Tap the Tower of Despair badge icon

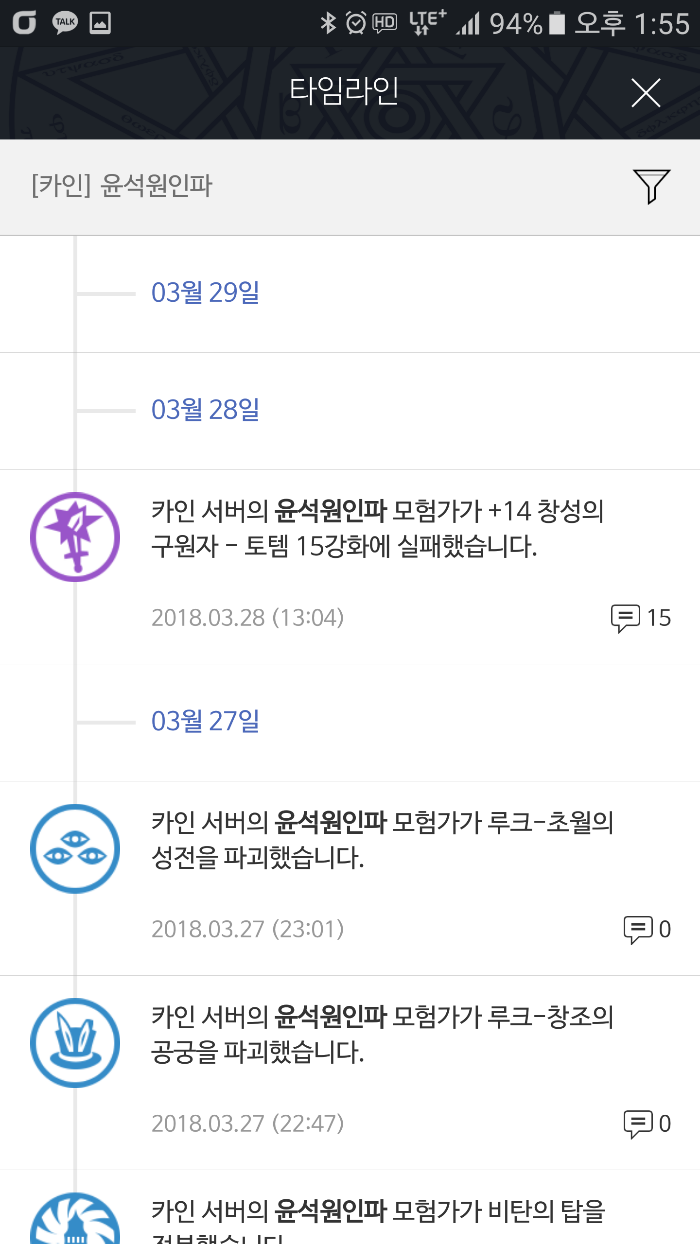coord(75,1222)
